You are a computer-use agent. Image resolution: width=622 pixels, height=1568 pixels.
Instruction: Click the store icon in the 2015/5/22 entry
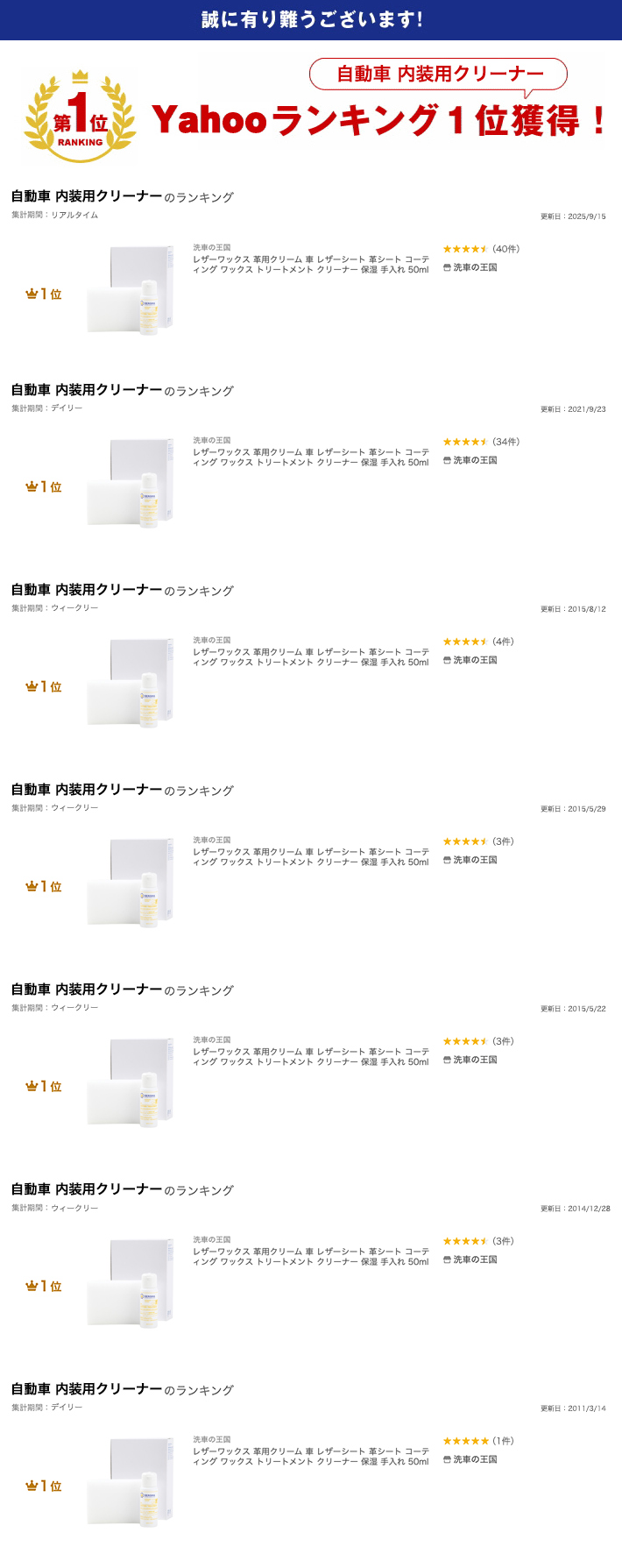point(447,1061)
